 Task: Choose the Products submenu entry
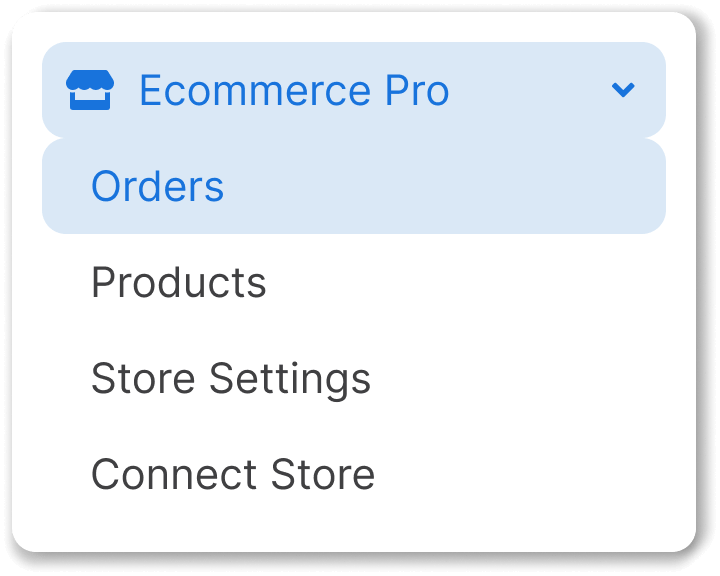354,282
